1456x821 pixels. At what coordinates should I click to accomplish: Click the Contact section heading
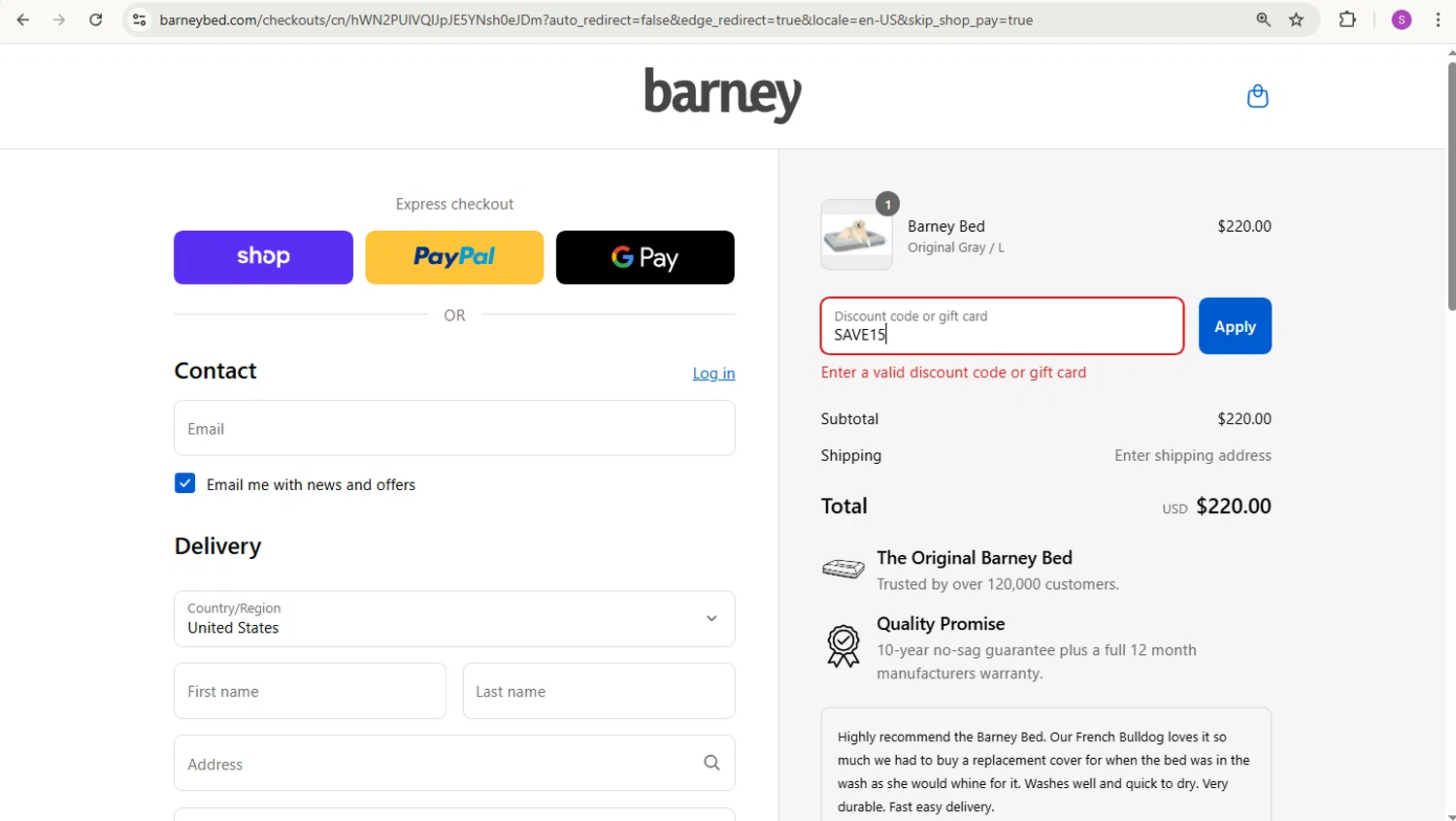tap(215, 371)
